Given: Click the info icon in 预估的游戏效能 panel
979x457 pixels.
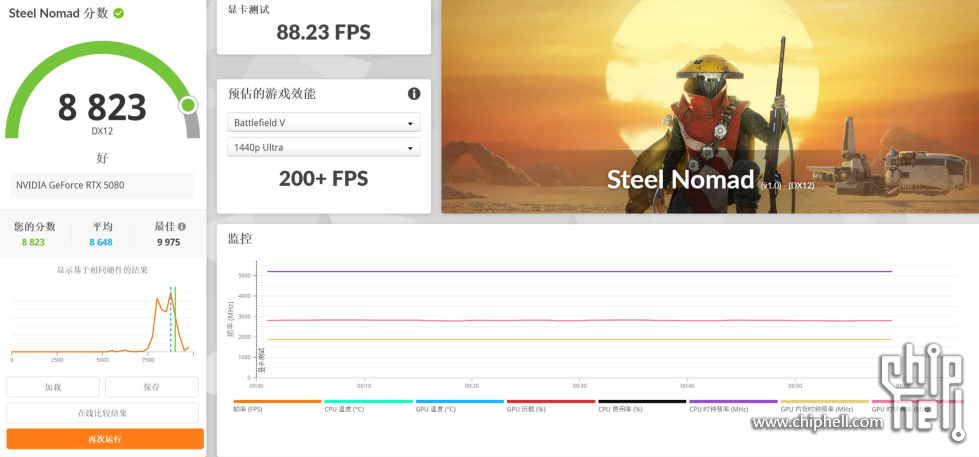Looking at the screenshot, I should point(414,94).
